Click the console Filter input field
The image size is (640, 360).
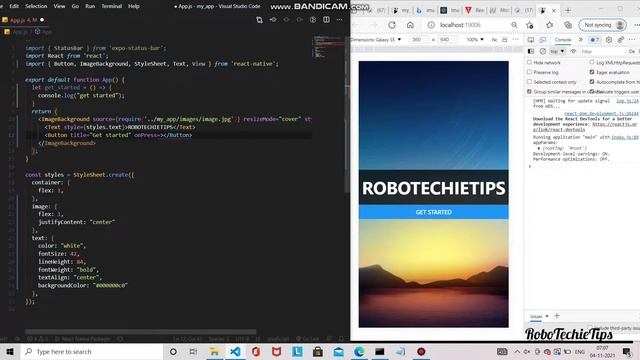click(x=602, y=51)
